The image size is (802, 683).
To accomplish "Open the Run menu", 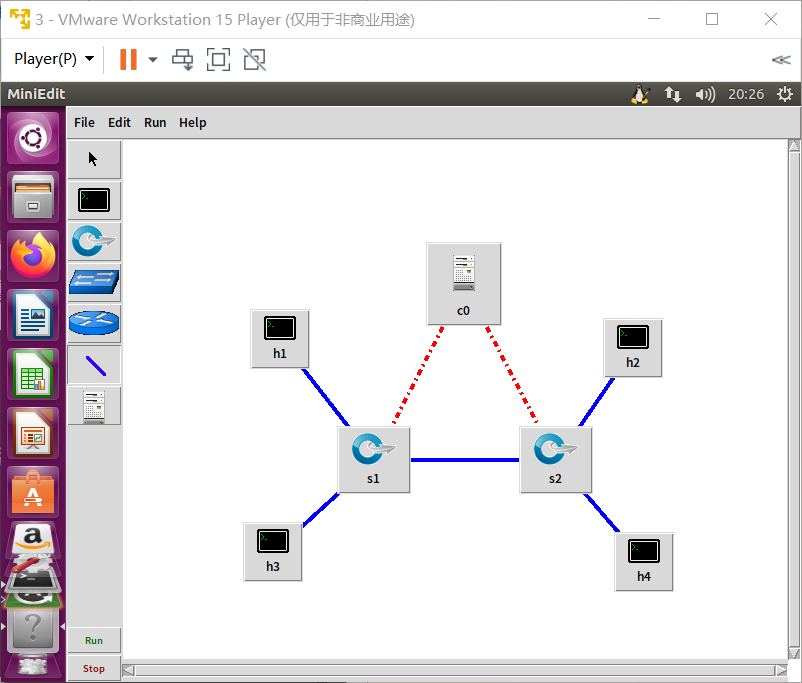I will click(x=155, y=123).
